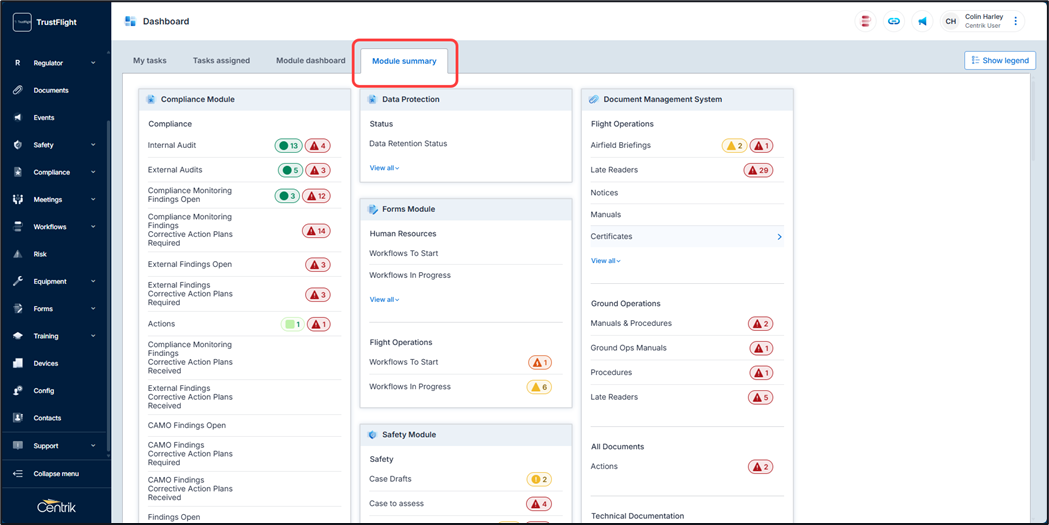The width and height of the screenshot is (1049, 525).
Task: Switch to the My tasks tab
Action: pos(150,61)
